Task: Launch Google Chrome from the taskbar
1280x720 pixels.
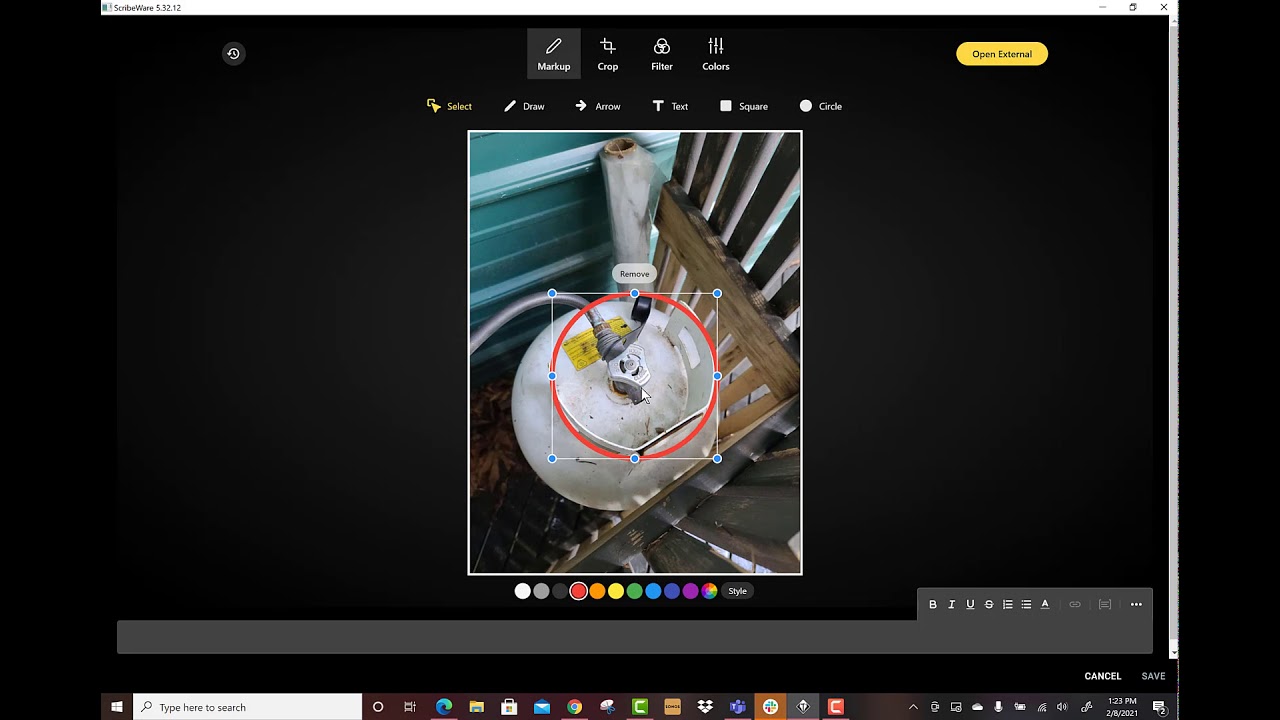Action: pos(574,707)
